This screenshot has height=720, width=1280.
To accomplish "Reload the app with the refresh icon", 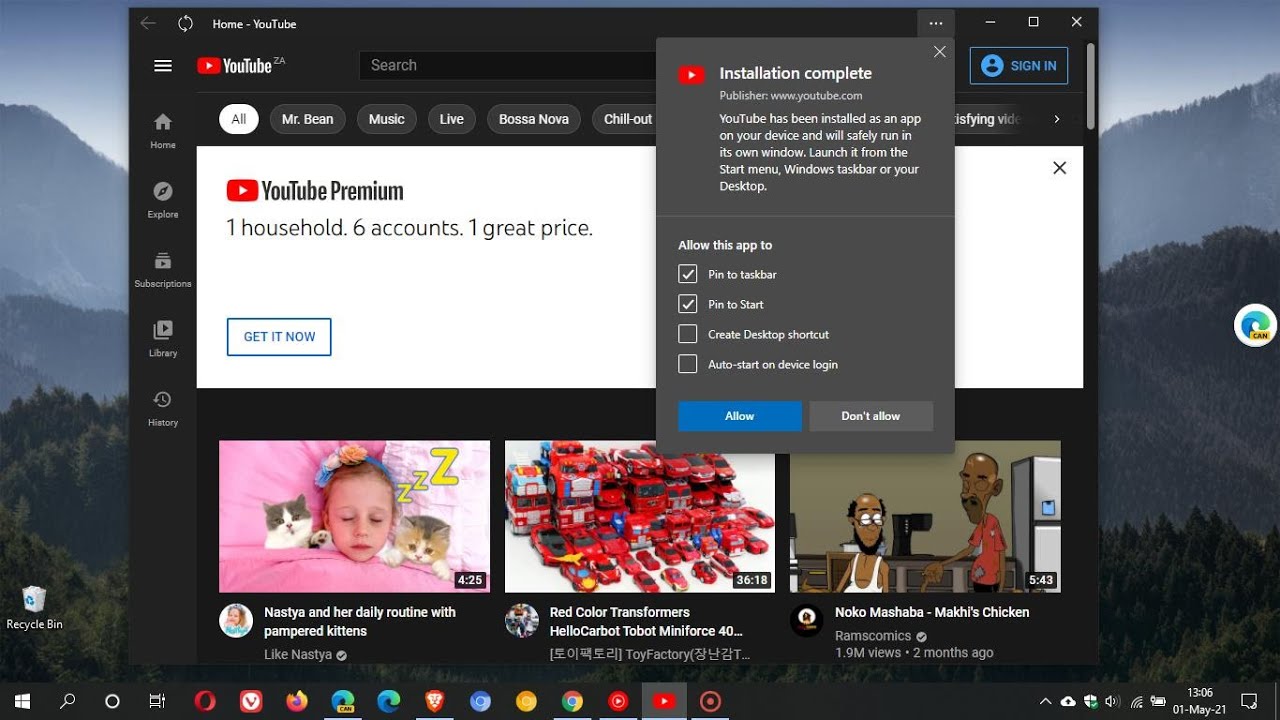I will tap(185, 23).
